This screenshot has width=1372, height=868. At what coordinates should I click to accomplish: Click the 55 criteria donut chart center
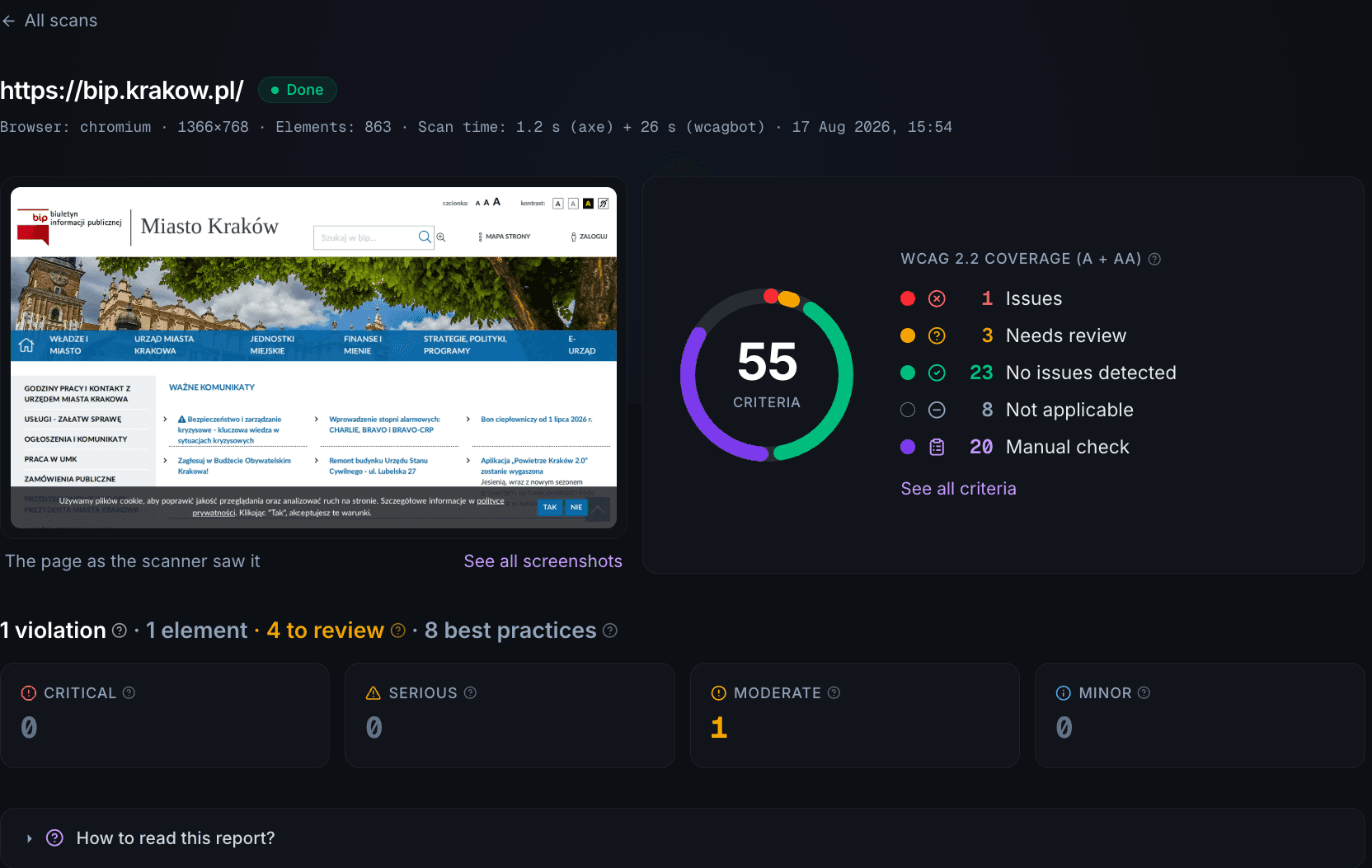tap(767, 374)
